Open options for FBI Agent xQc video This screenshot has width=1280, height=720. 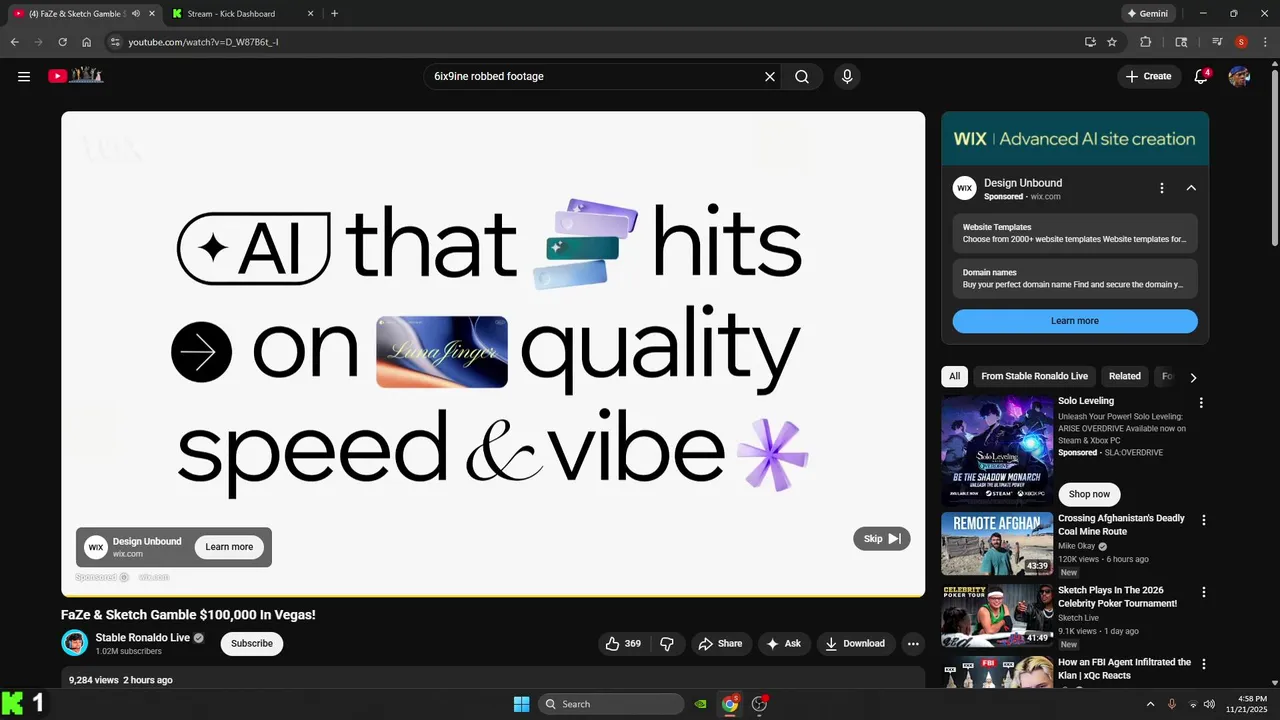point(1204,664)
